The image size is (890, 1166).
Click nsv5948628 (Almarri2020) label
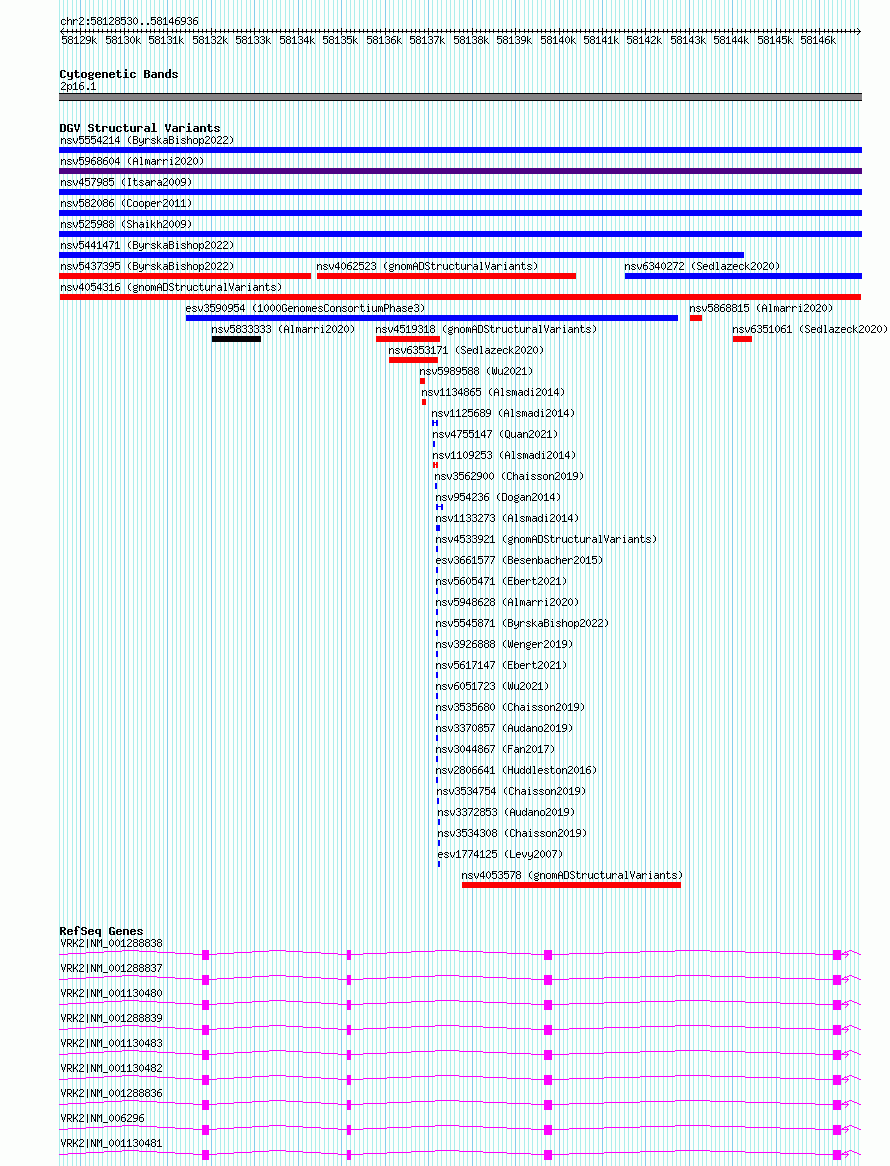pyautogui.click(x=507, y=602)
